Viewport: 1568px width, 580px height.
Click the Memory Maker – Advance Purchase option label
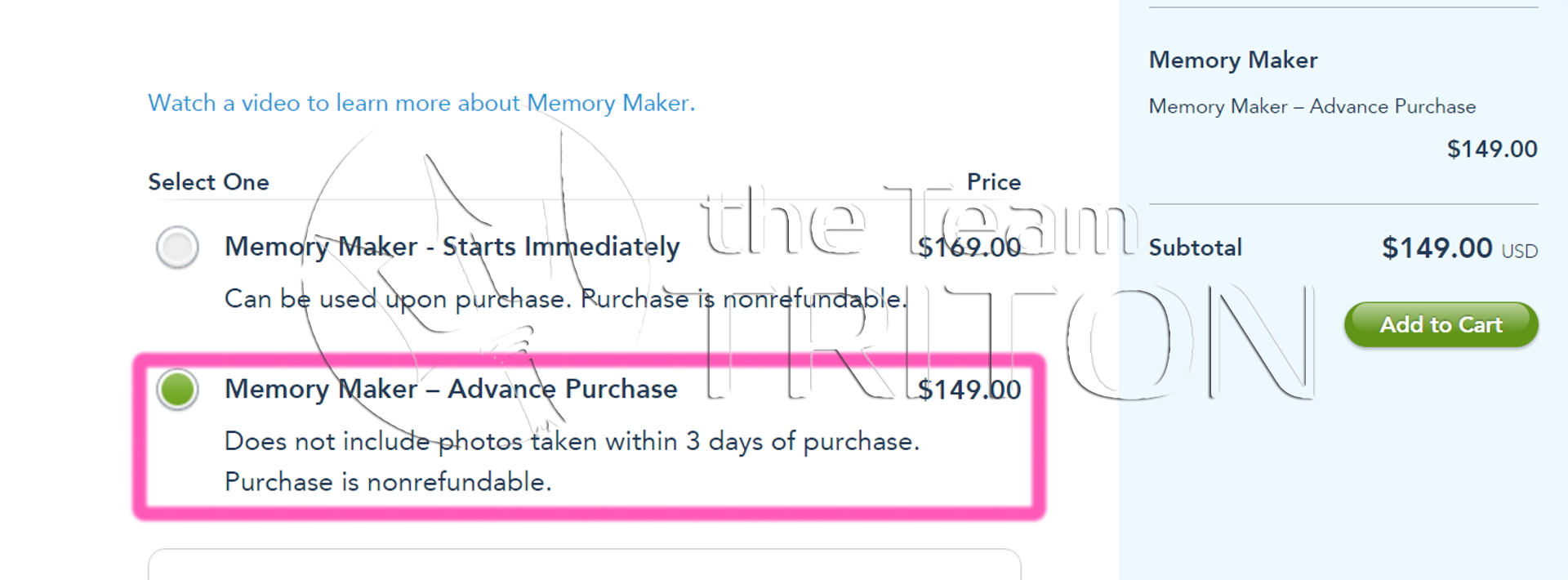[x=451, y=389]
